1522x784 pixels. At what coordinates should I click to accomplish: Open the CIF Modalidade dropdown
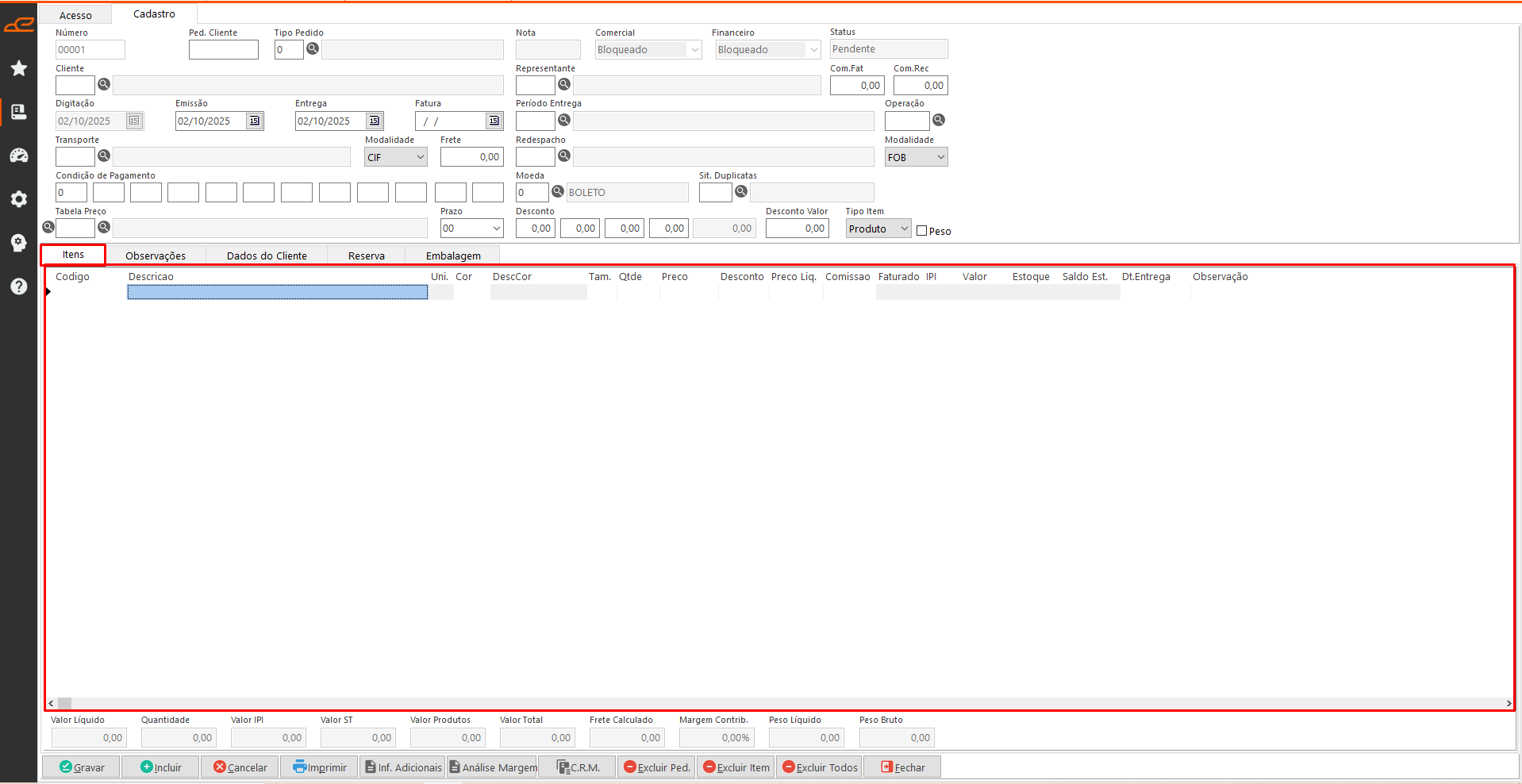(420, 157)
